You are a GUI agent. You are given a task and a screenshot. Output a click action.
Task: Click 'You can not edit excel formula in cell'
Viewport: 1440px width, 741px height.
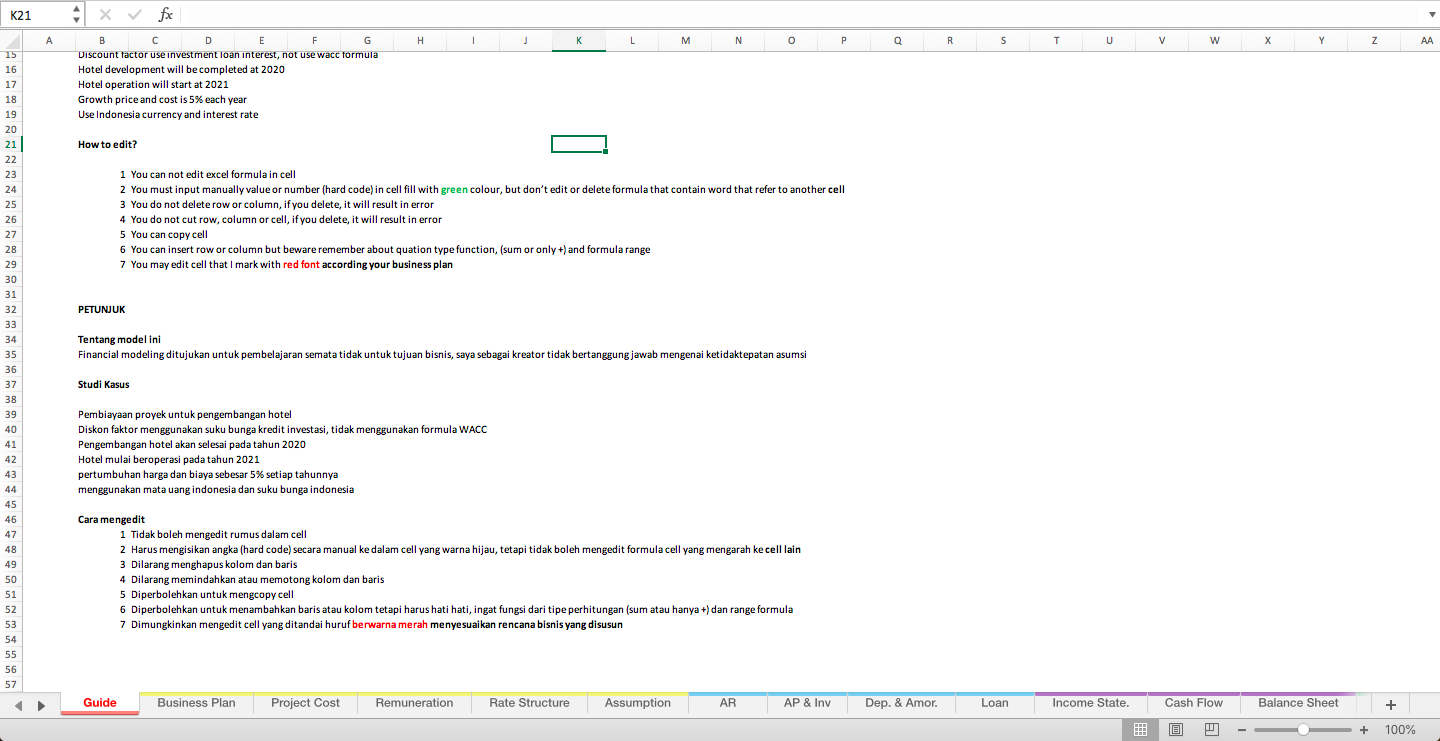(213, 174)
